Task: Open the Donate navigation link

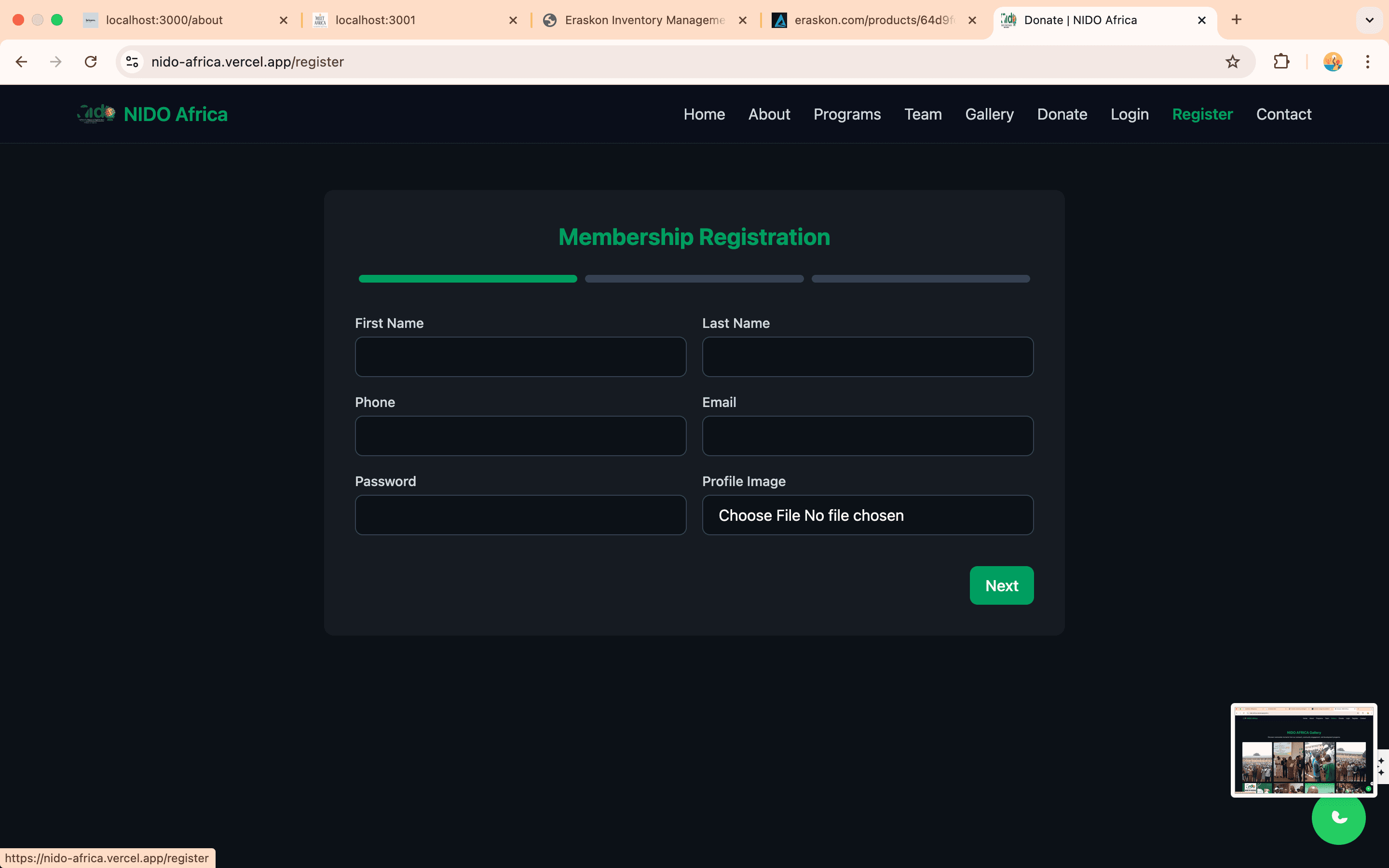Action: (1062, 114)
